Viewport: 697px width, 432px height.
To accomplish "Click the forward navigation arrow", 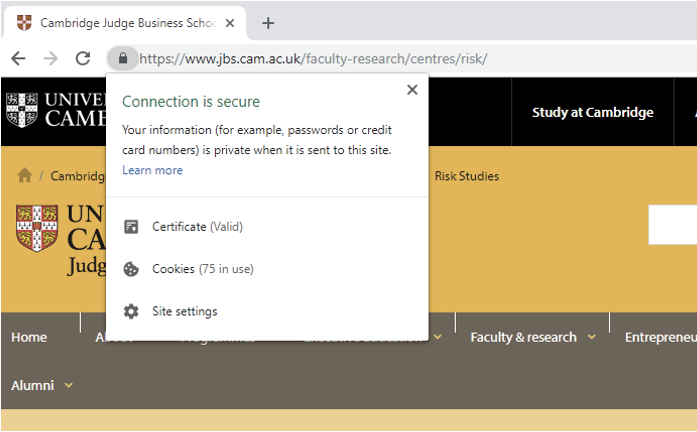I will [50, 58].
